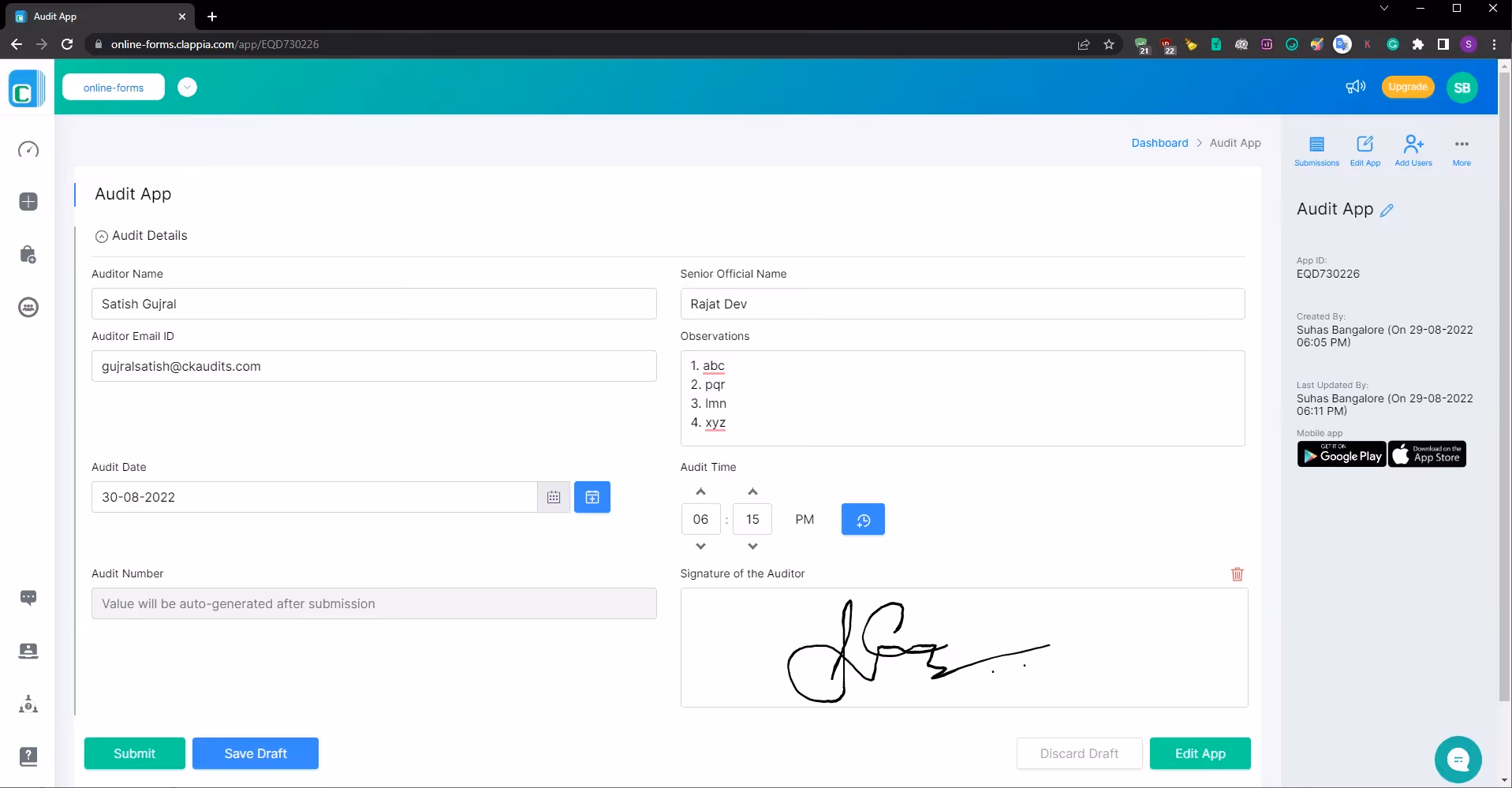Screen dimensions: 1512x788
Task: Go back with browser back arrow
Action: tap(17, 44)
